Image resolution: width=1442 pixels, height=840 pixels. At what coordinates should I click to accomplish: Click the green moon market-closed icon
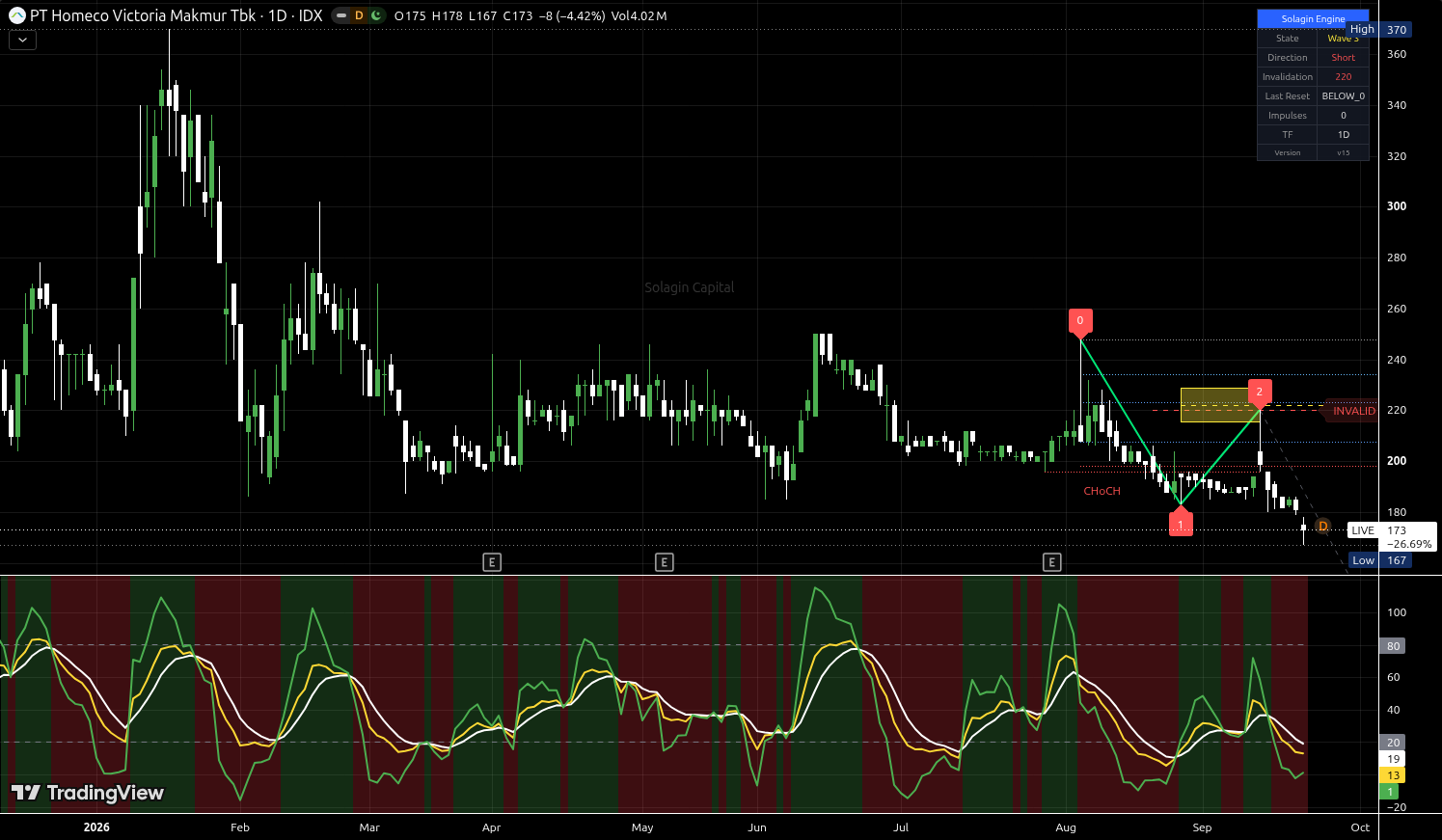coord(376,15)
